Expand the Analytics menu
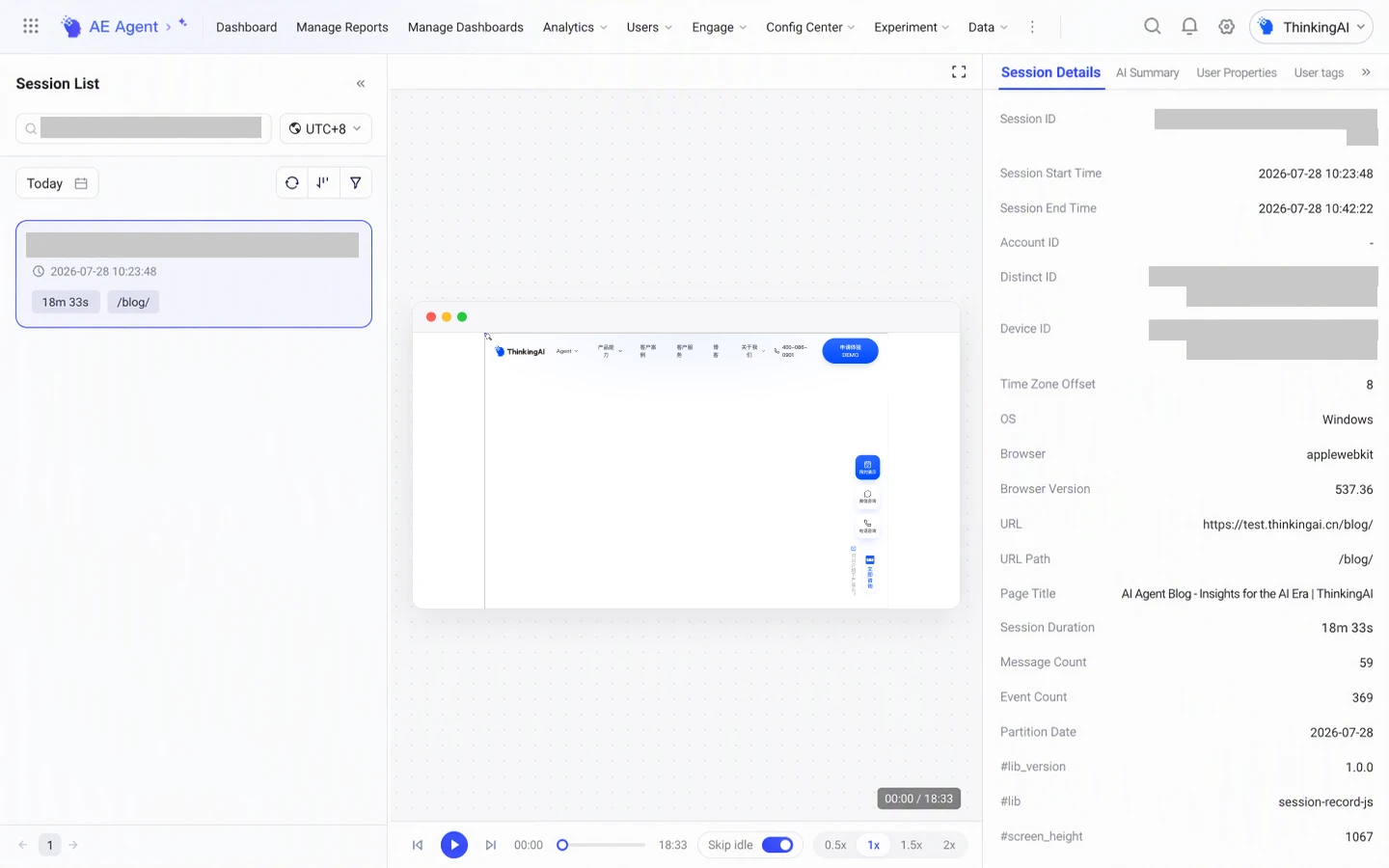 575,27
